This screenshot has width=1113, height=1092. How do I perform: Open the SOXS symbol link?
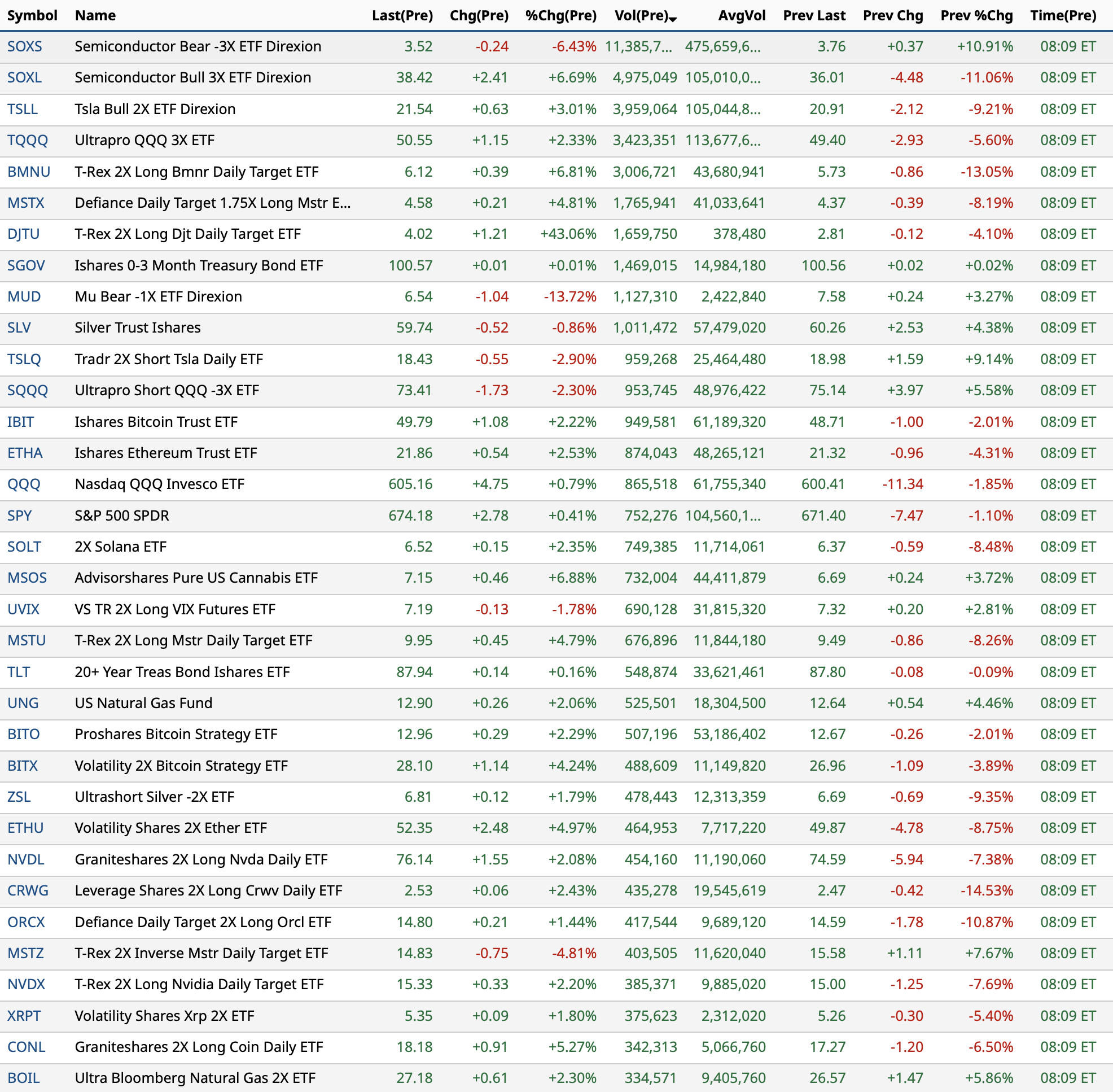coord(25,46)
